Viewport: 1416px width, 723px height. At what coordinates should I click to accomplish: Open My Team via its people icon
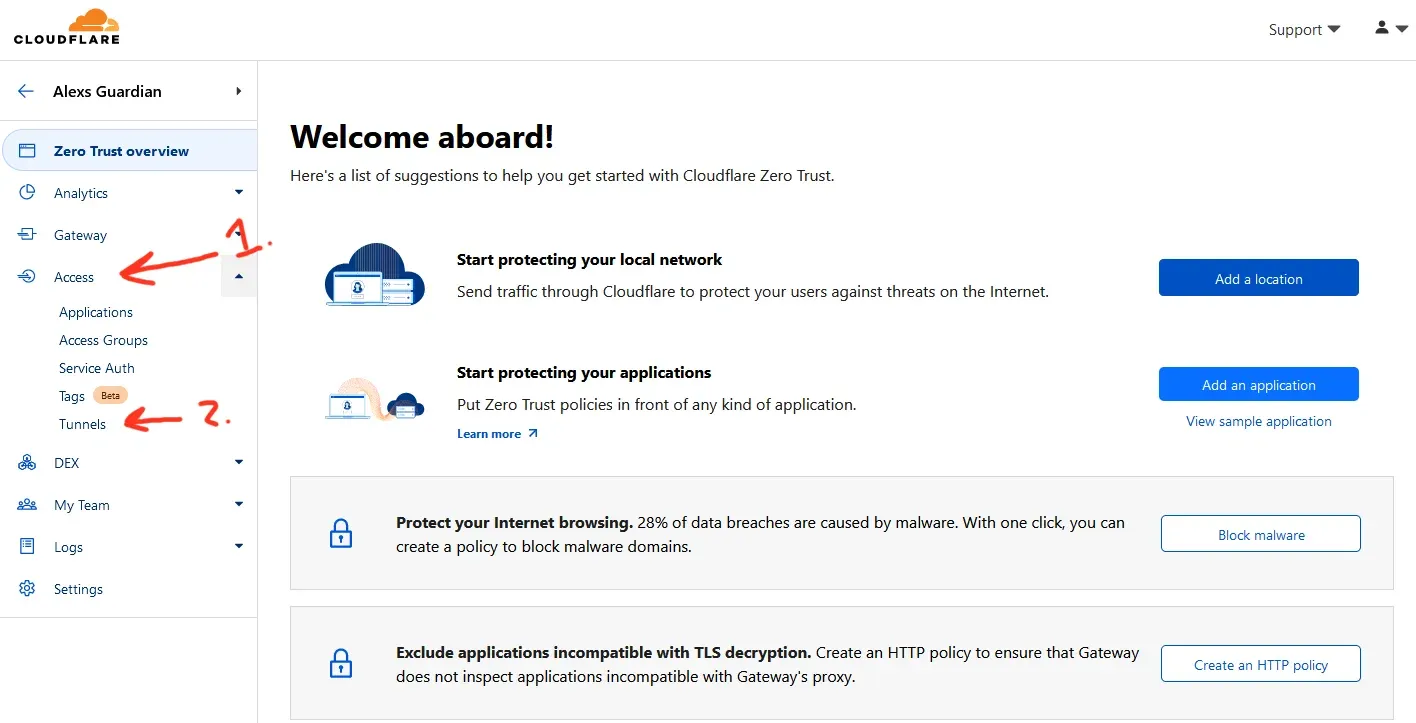coord(27,504)
